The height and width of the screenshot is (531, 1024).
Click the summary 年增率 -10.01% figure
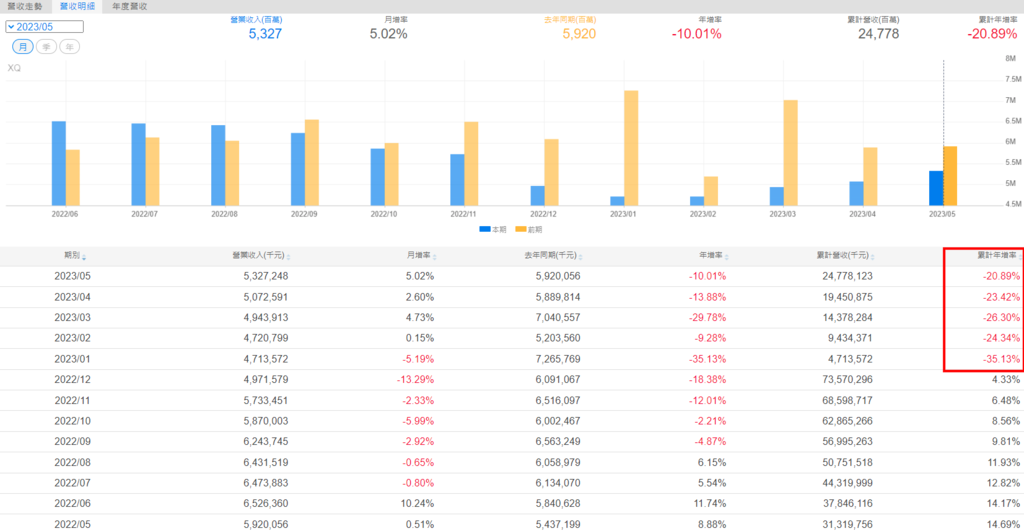(x=697, y=34)
